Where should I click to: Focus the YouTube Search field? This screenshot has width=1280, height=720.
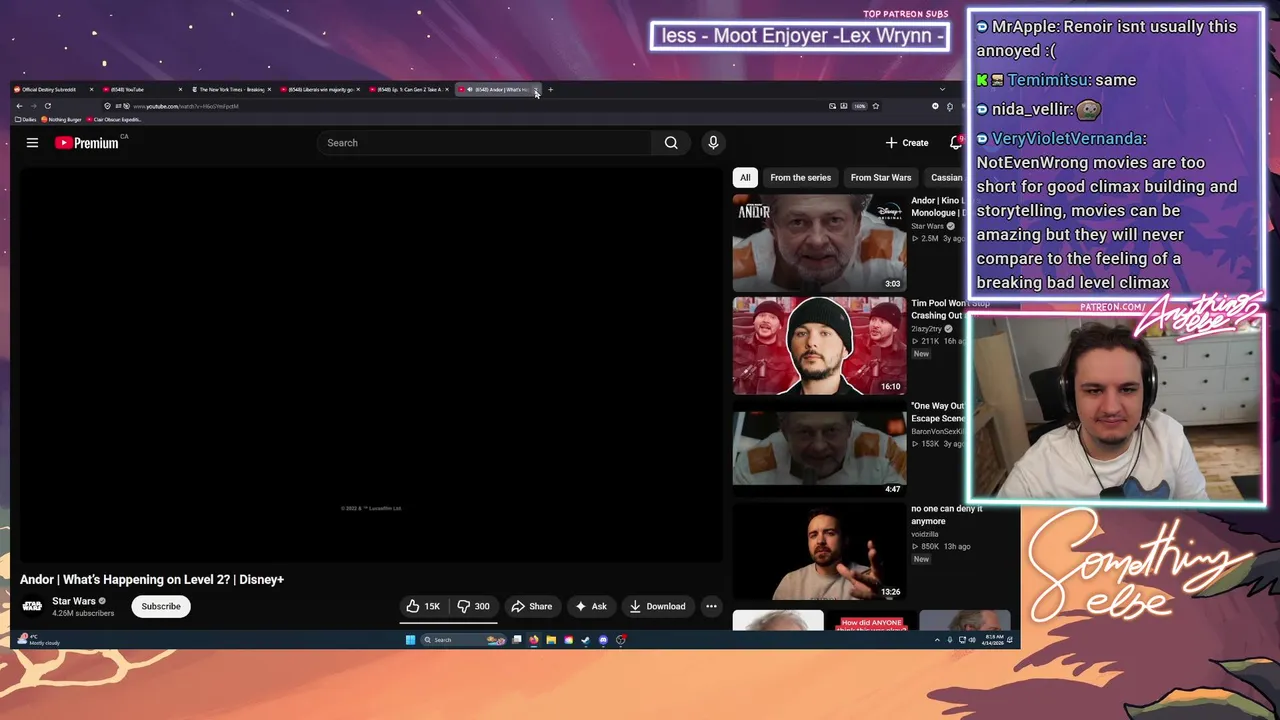coord(485,143)
